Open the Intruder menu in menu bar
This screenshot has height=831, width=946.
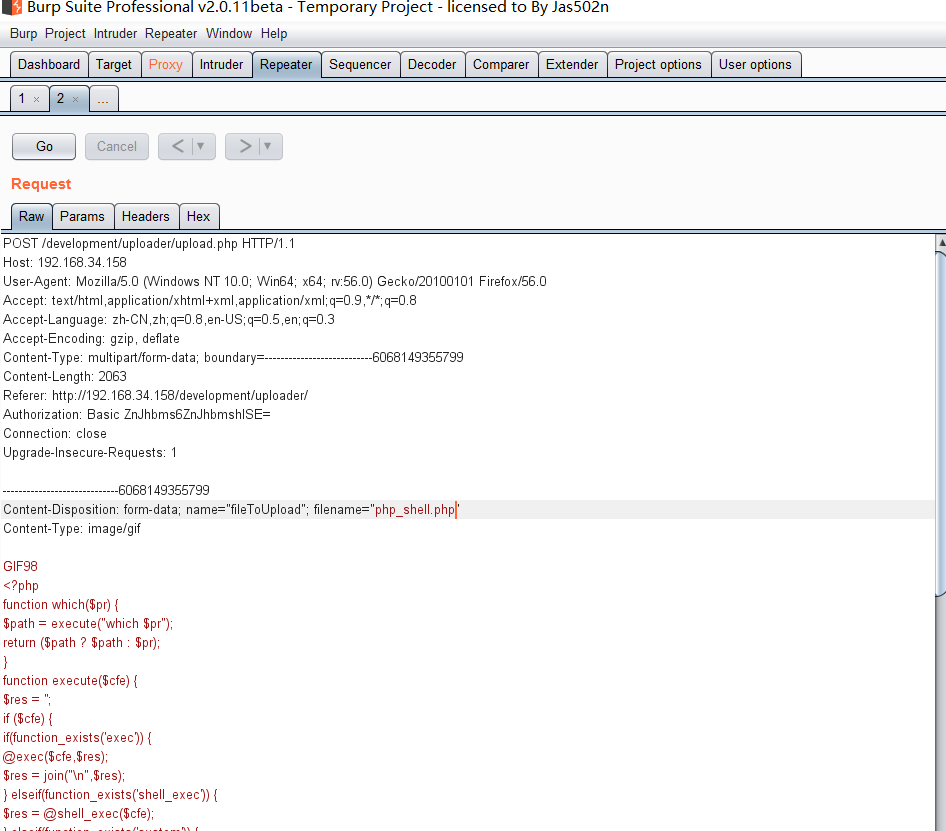[115, 34]
